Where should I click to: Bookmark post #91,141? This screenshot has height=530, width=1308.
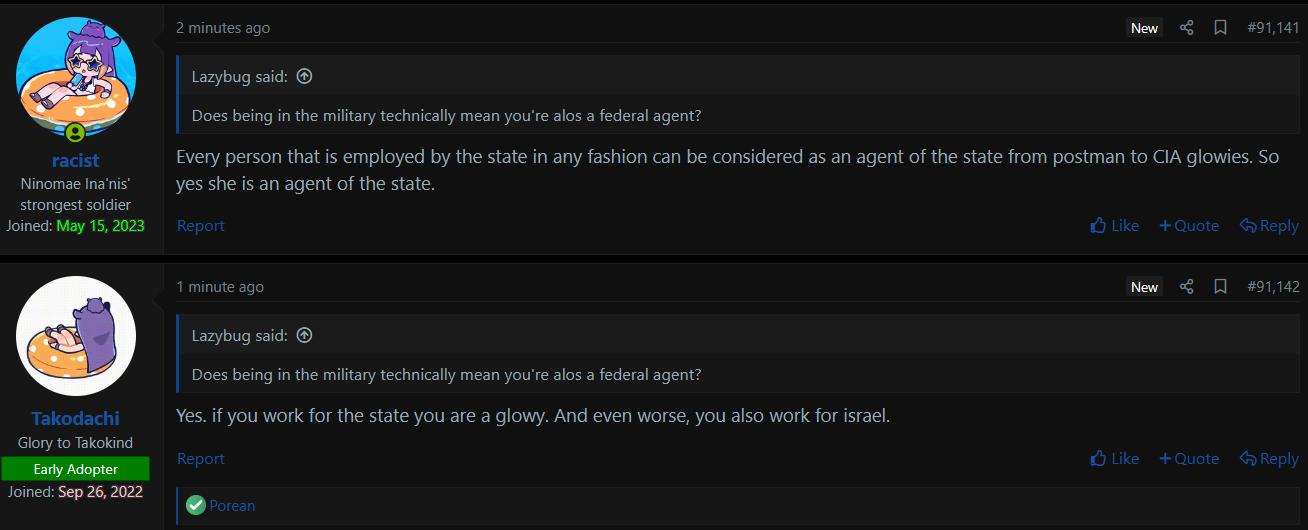[x=1220, y=28]
